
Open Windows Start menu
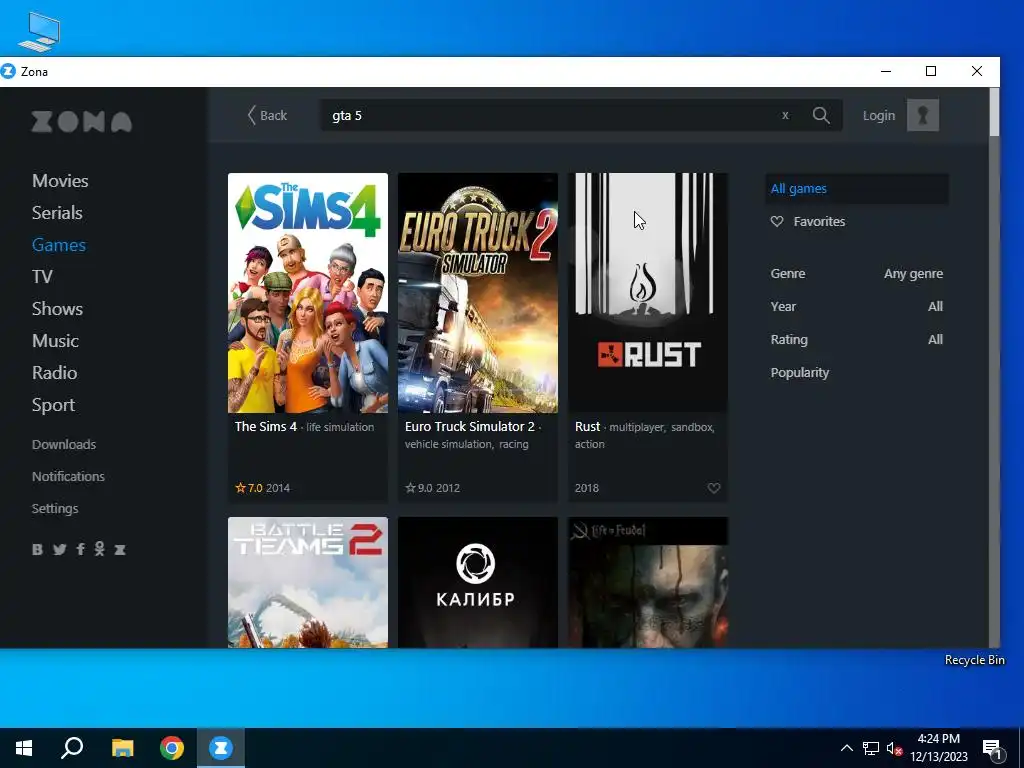24,748
